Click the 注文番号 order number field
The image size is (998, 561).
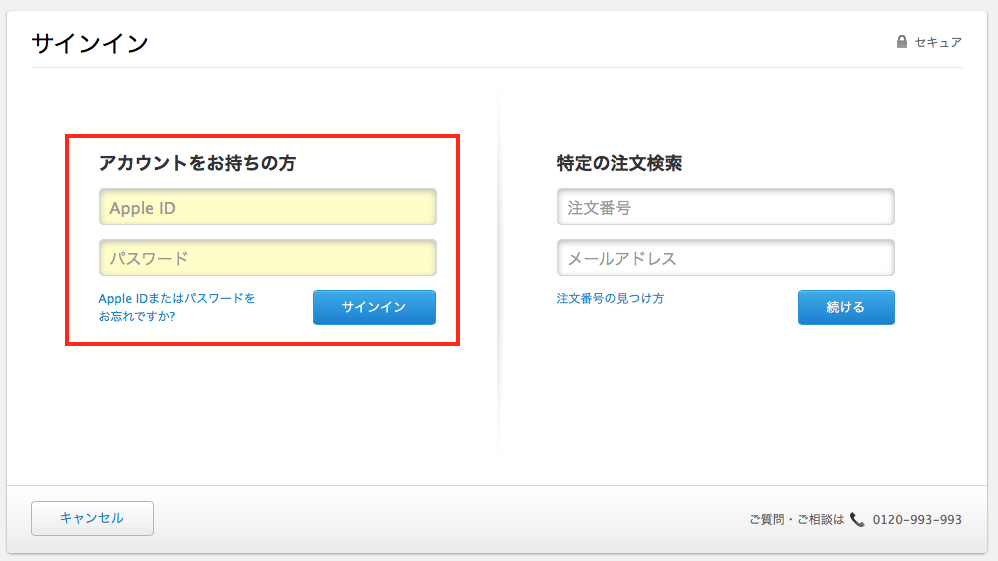pyautogui.click(x=726, y=207)
